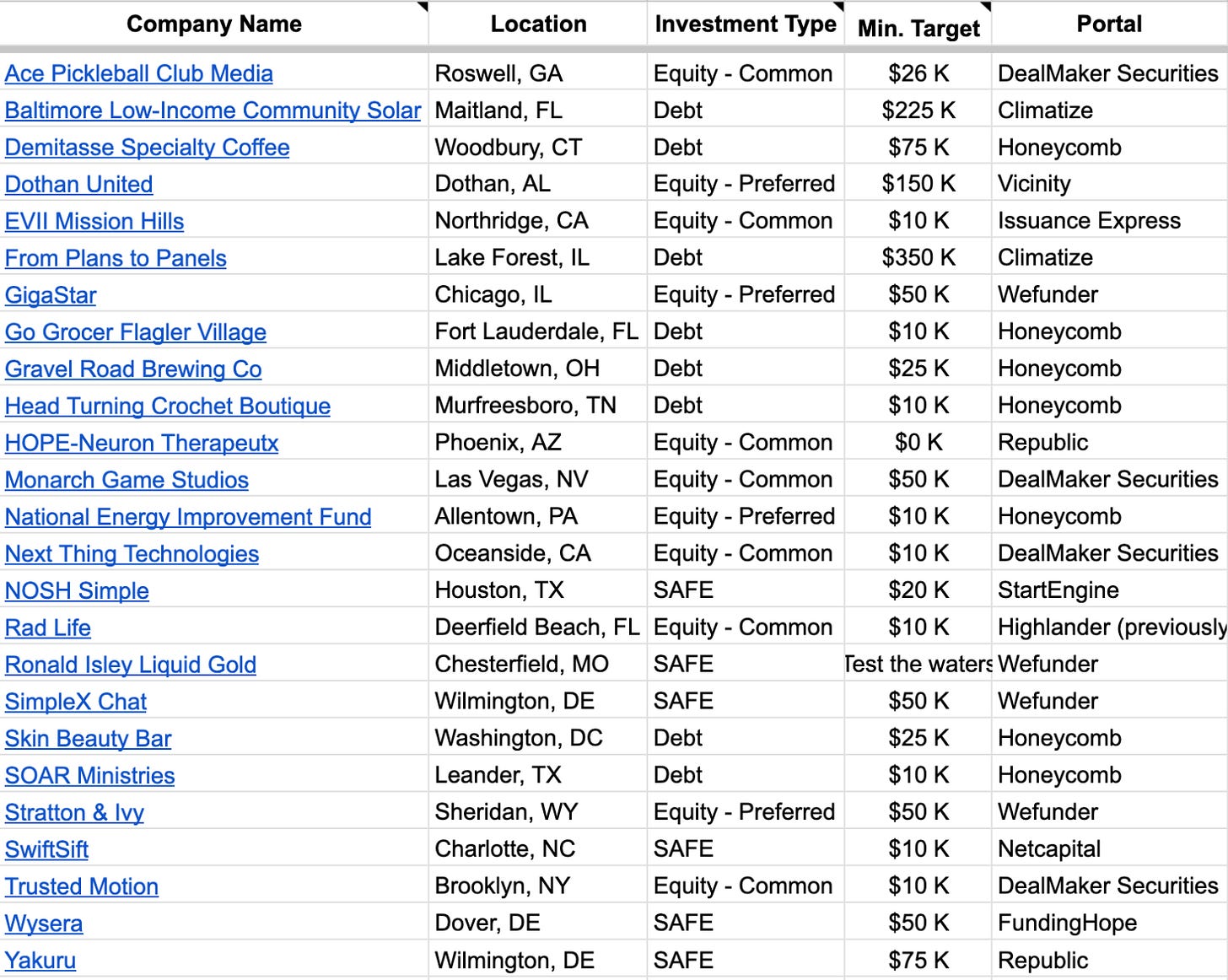Click the Investment Type column header
Viewport: 1228px width, 980px height.
point(746,24)
